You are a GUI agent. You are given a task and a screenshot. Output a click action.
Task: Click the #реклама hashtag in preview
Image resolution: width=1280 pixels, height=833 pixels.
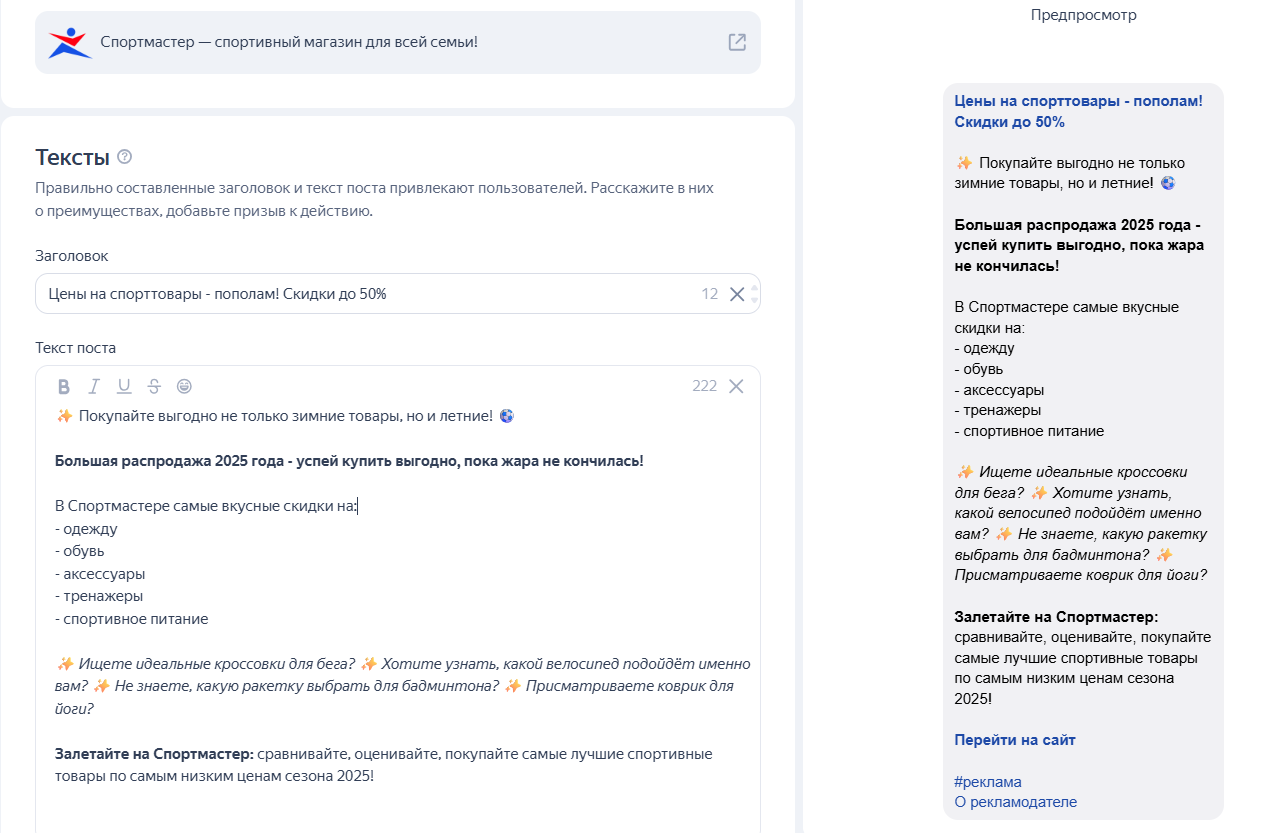[988, 782]
